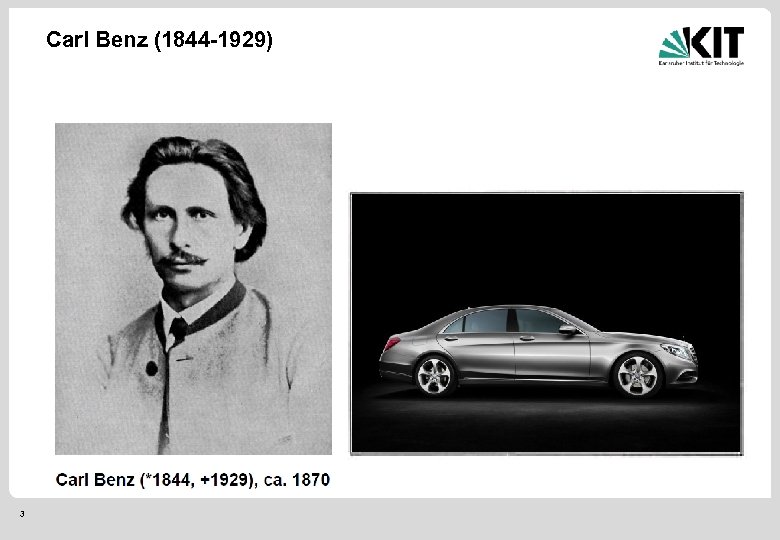Click the year range '(1844-1929)' in the title

tap(213, 40)
